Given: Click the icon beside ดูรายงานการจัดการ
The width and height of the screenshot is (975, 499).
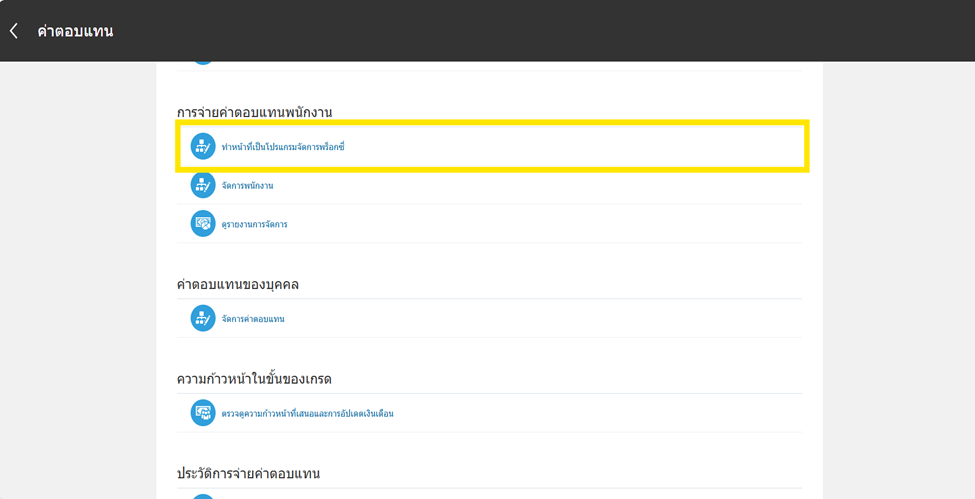Looking at the screenshot, I should point(203,224).
